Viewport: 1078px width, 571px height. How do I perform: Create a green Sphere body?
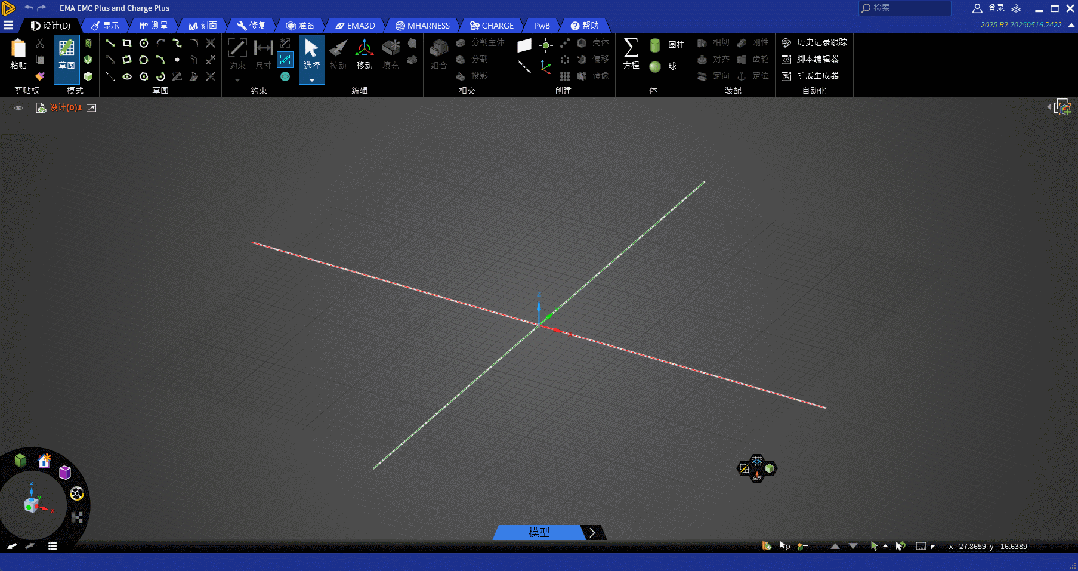(x=655, y=67)
